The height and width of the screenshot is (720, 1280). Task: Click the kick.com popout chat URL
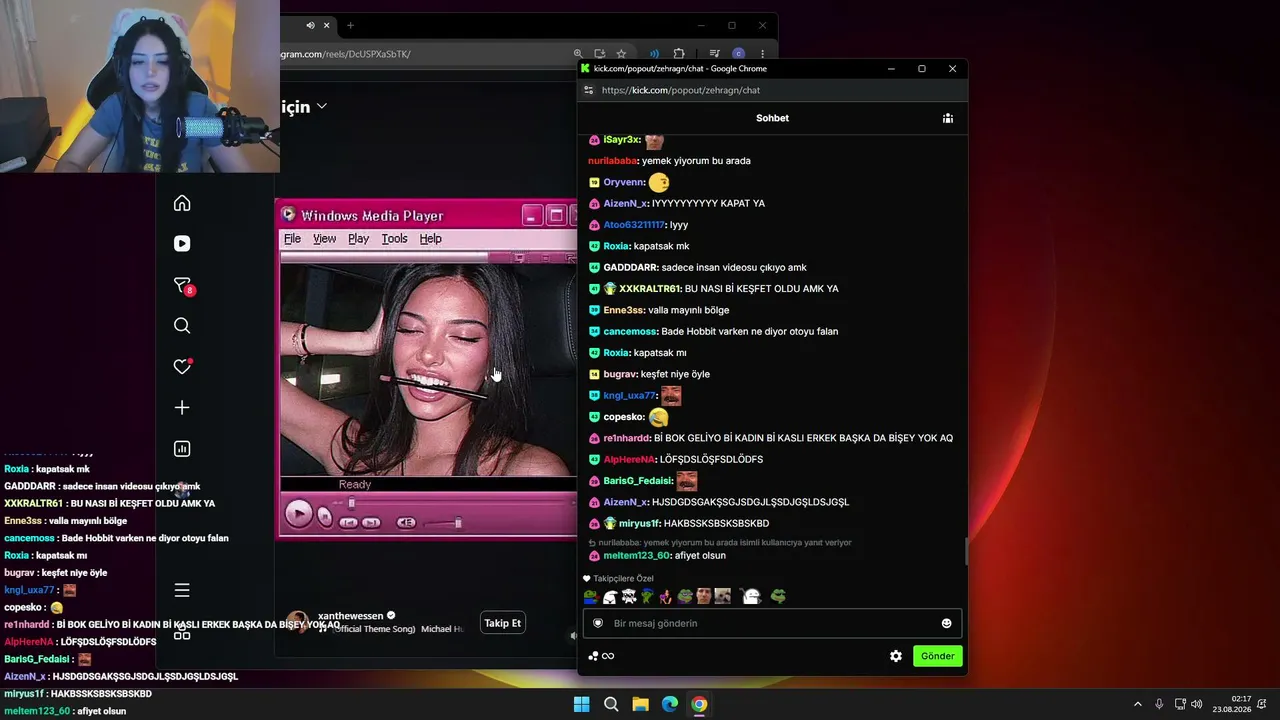pos(681,90)
